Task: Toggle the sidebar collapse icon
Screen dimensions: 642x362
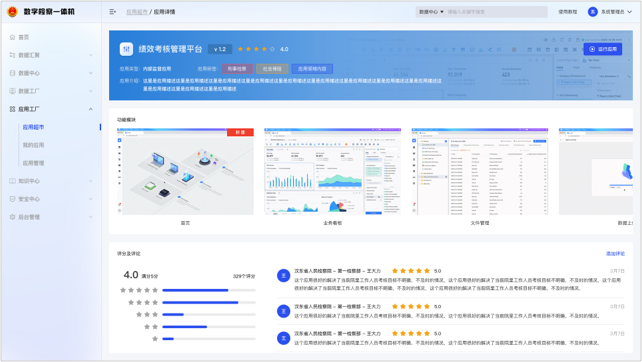Action: pos(112,12)
